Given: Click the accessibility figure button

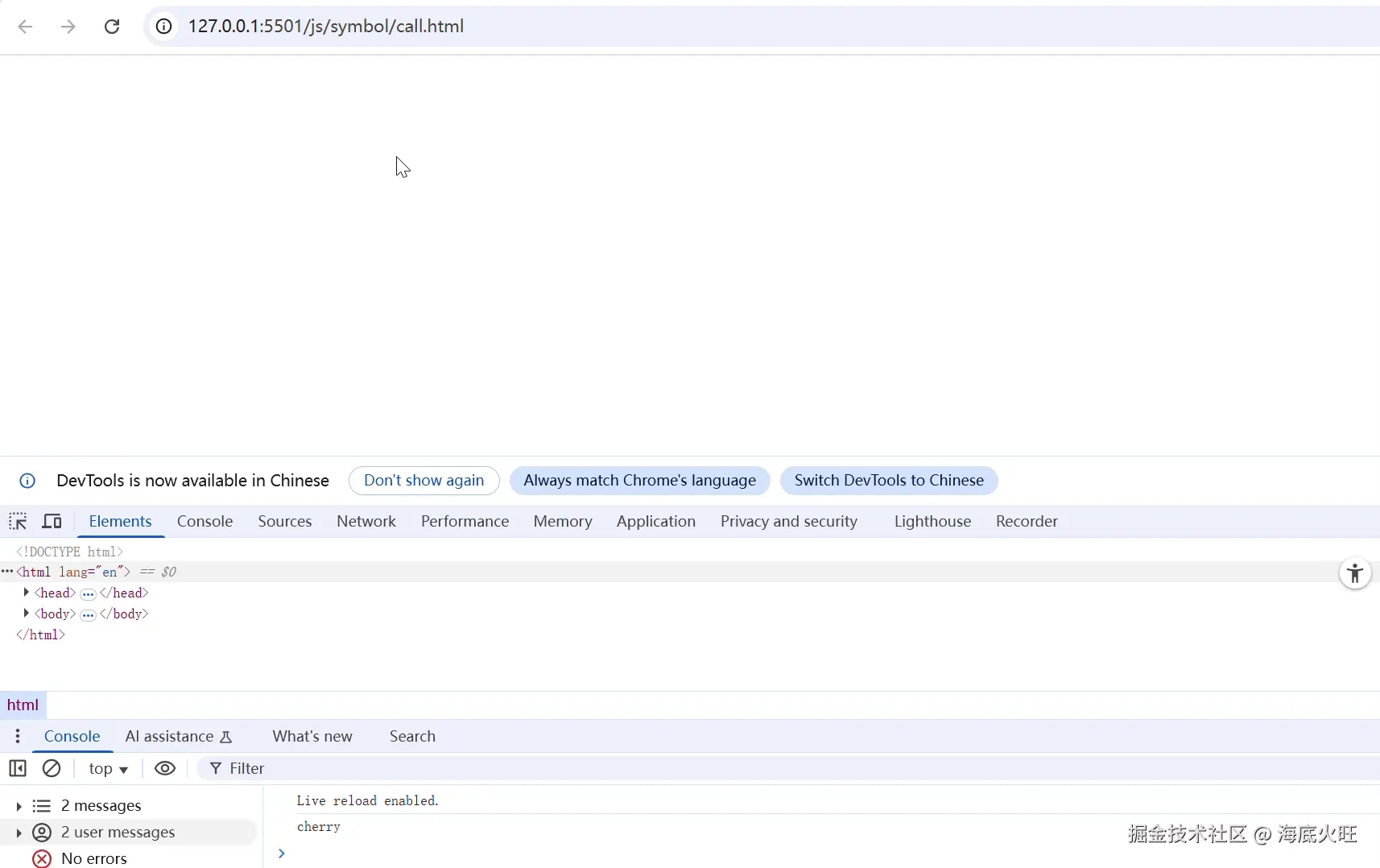Looking at the screenshot, I should click(1355, 573).
